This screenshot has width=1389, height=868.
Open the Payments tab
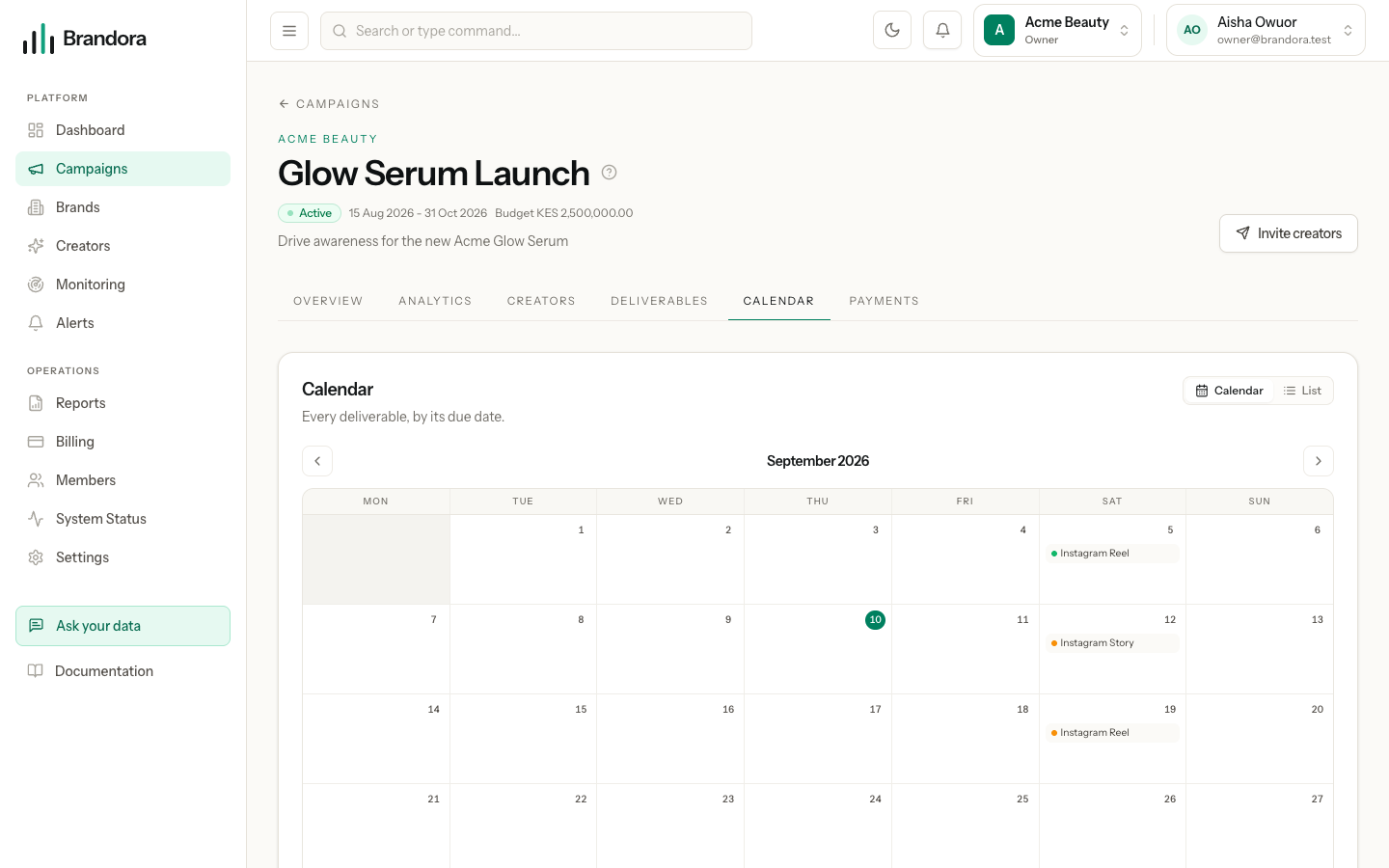click(884, 301)
